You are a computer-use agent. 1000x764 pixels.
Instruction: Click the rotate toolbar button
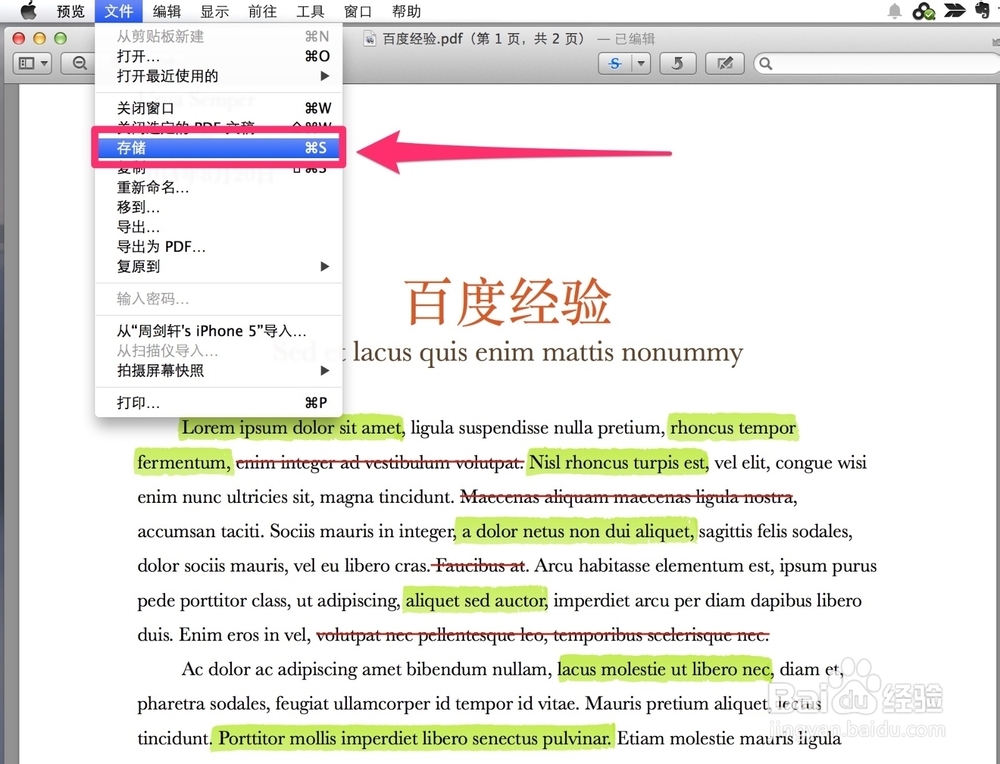pos(677,63)
